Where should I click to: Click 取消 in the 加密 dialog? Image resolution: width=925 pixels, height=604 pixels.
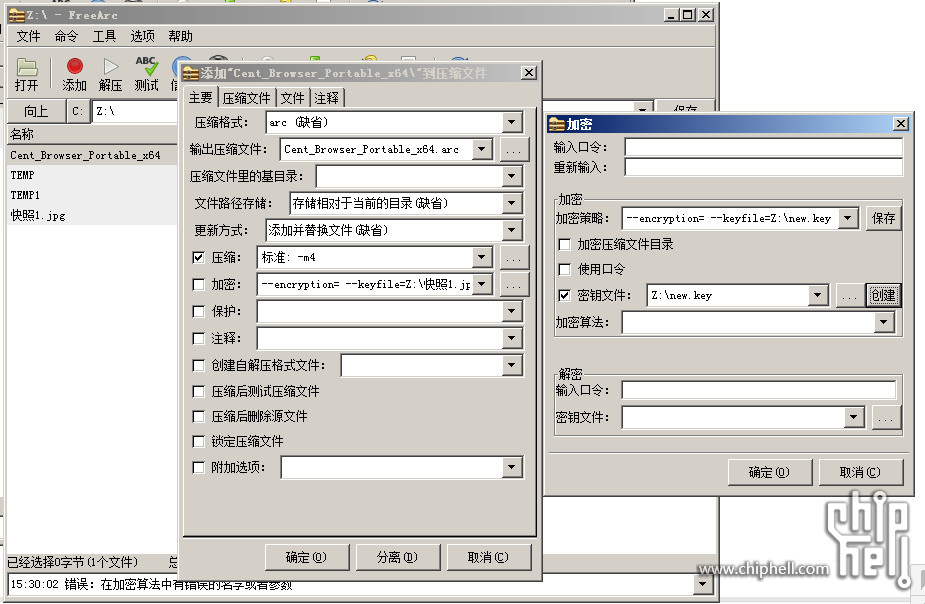click(x=860, y=472)
